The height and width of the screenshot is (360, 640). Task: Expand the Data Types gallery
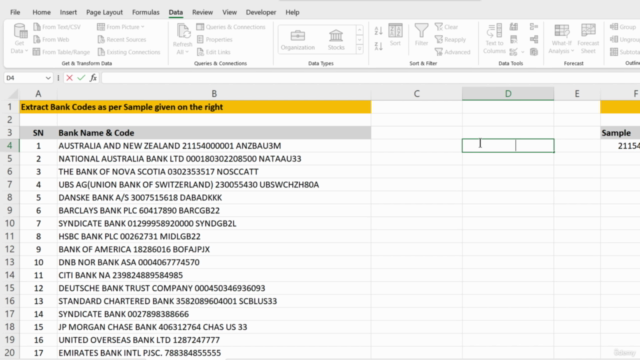point(360,49)
